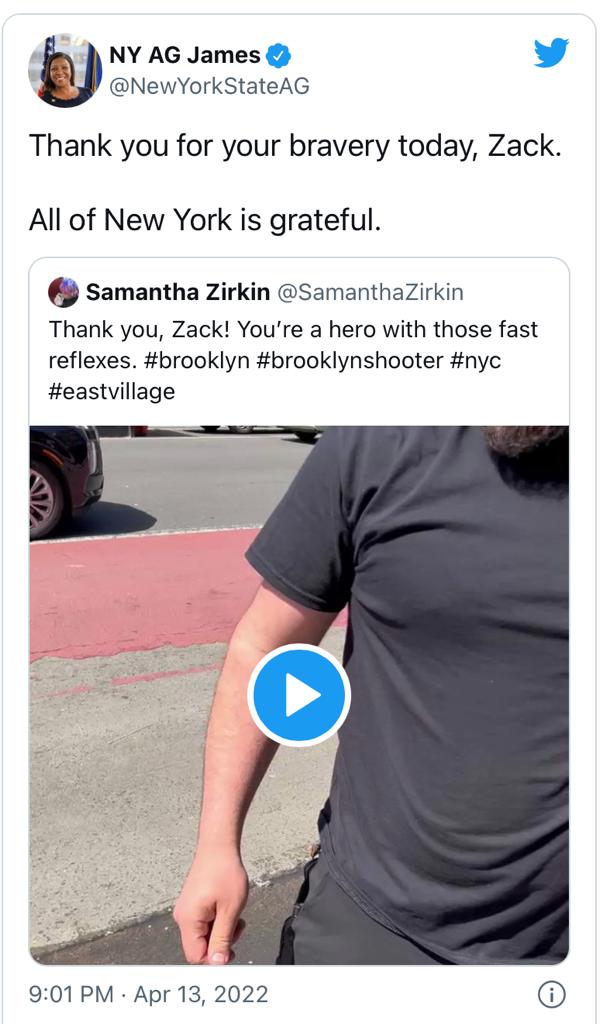Click the #eastvillage hashtag
The width and height of the screenshot is (600, 1024).
pyautogui.click(x=112, y=391)
